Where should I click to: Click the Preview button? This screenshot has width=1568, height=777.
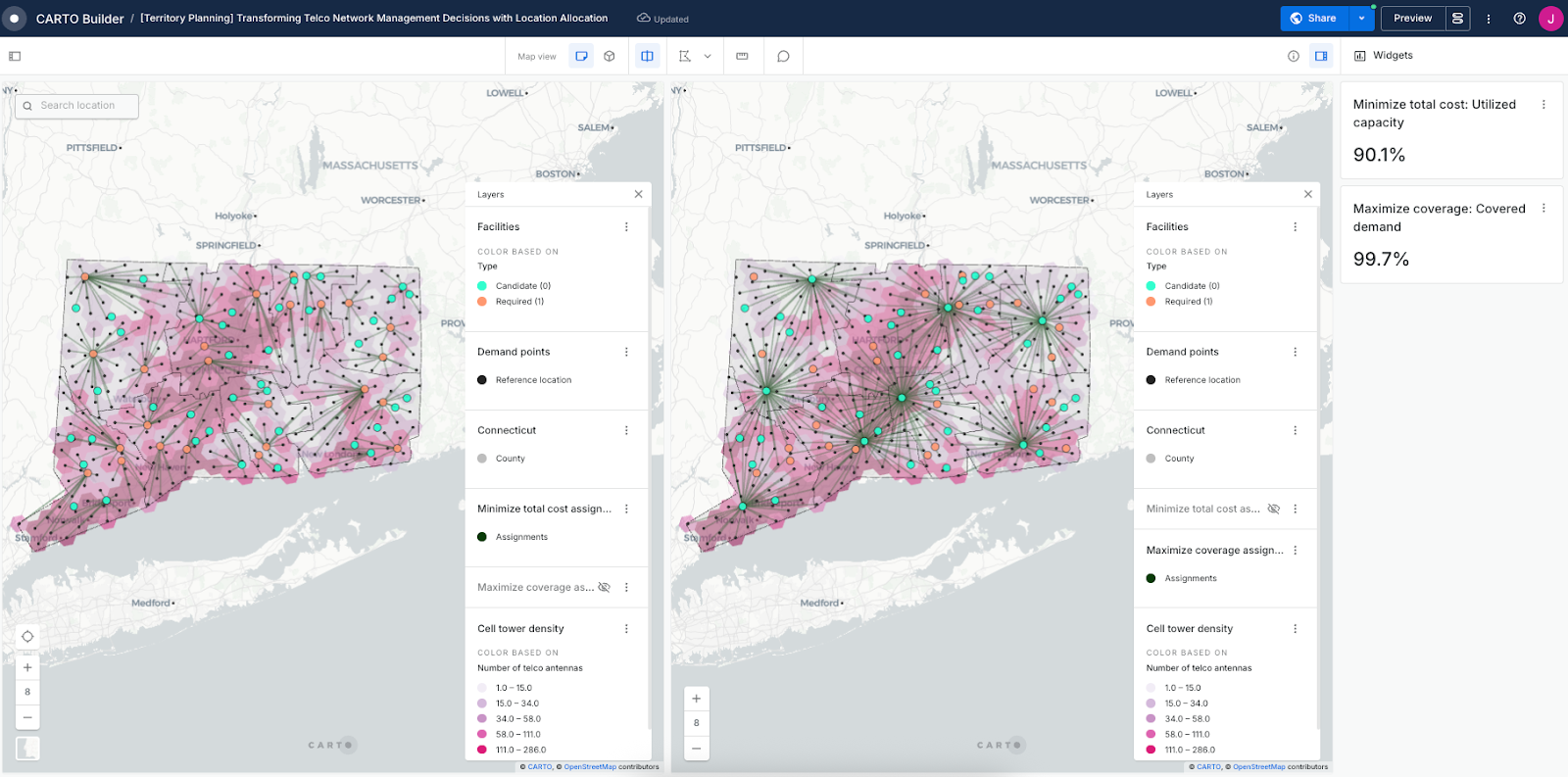tap(1412, 19)
